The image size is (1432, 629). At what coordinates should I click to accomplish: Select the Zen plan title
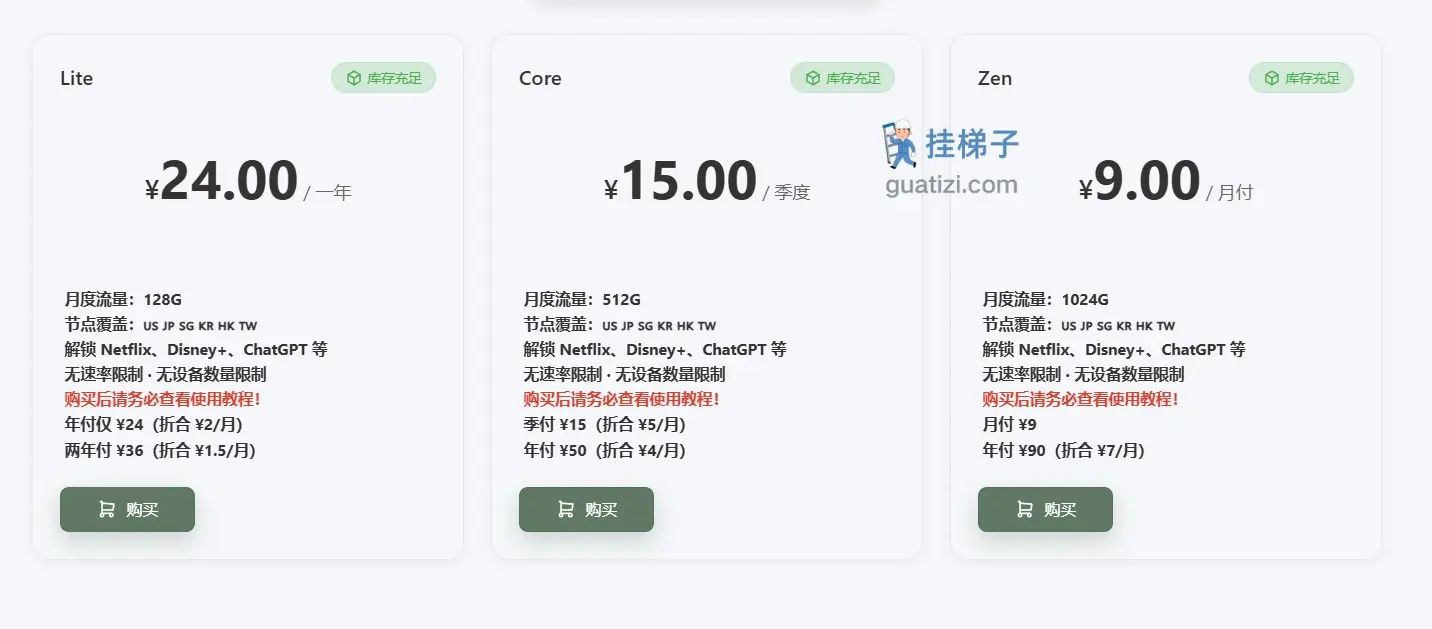click(995, 78)
